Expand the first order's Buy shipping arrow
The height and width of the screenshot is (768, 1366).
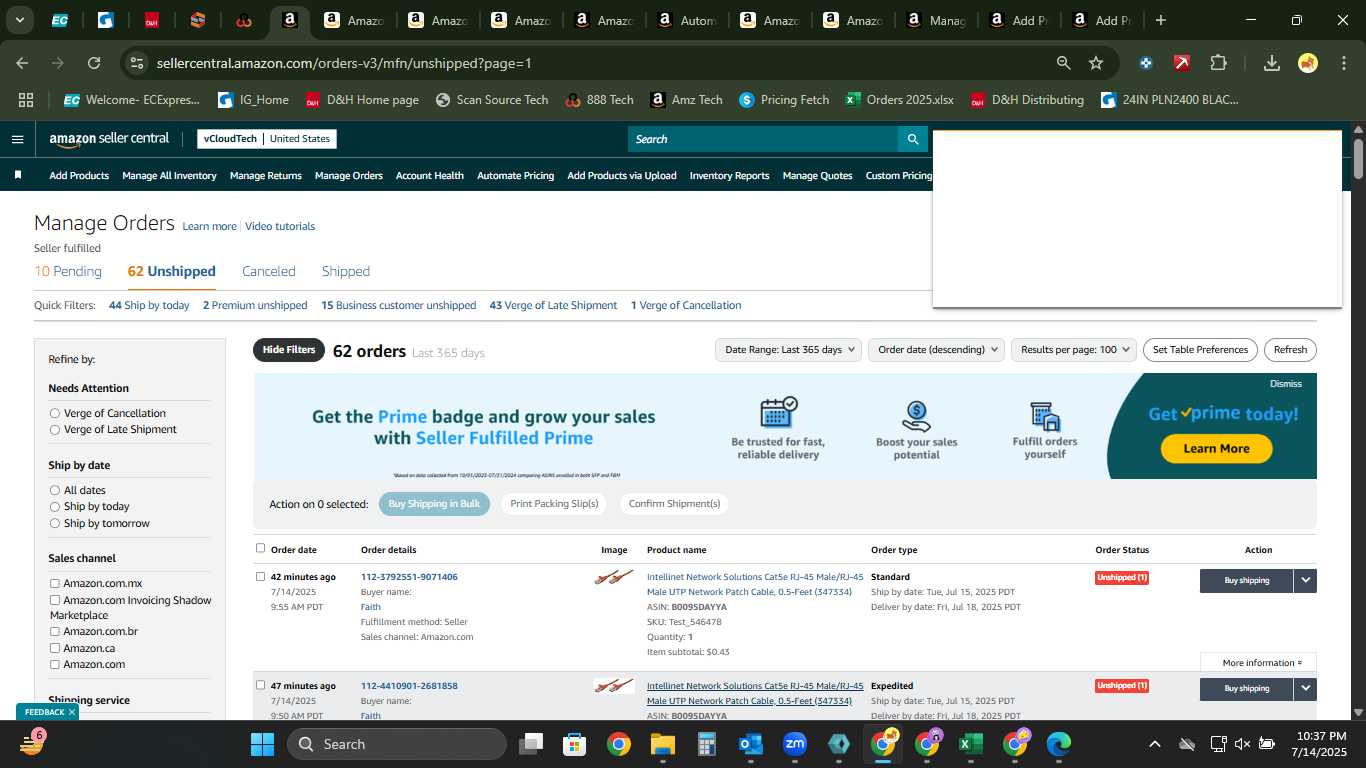(1305, 580)
